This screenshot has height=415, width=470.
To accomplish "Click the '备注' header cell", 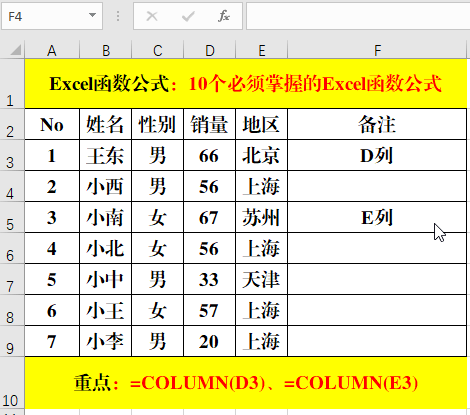I will (x=377, y=124).
